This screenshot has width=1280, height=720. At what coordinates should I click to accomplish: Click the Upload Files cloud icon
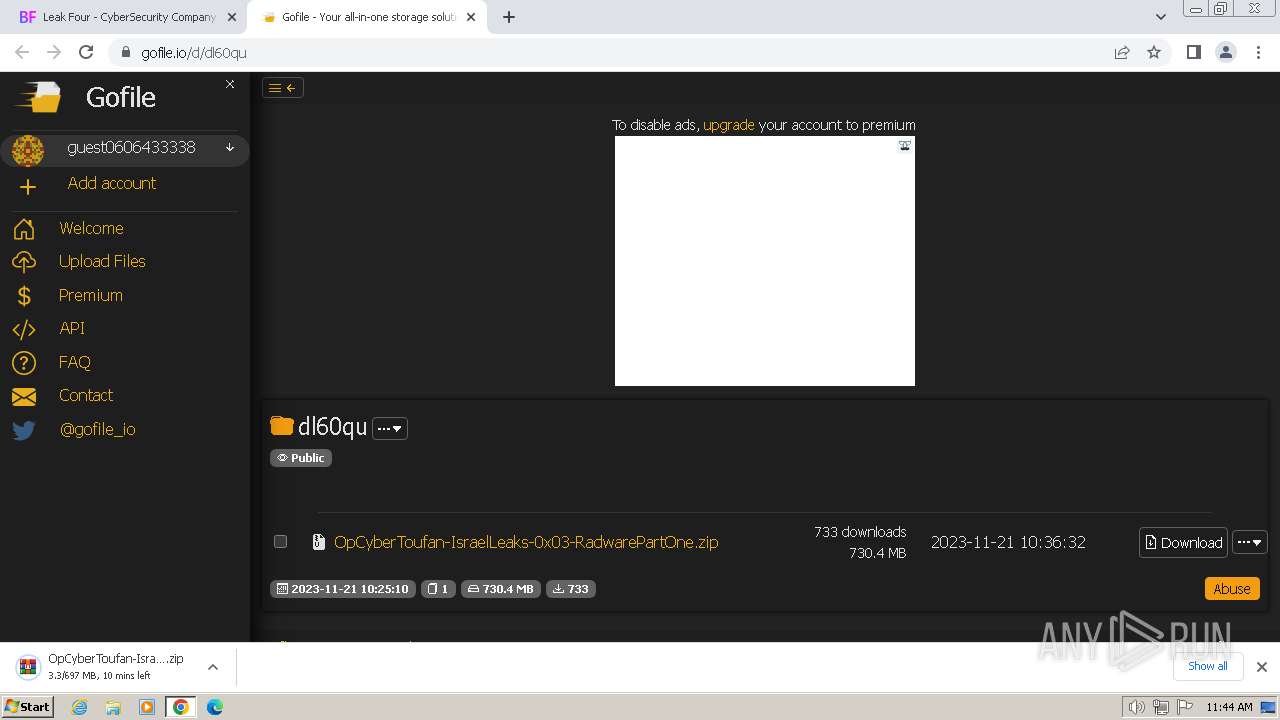(x=24, y=262)
